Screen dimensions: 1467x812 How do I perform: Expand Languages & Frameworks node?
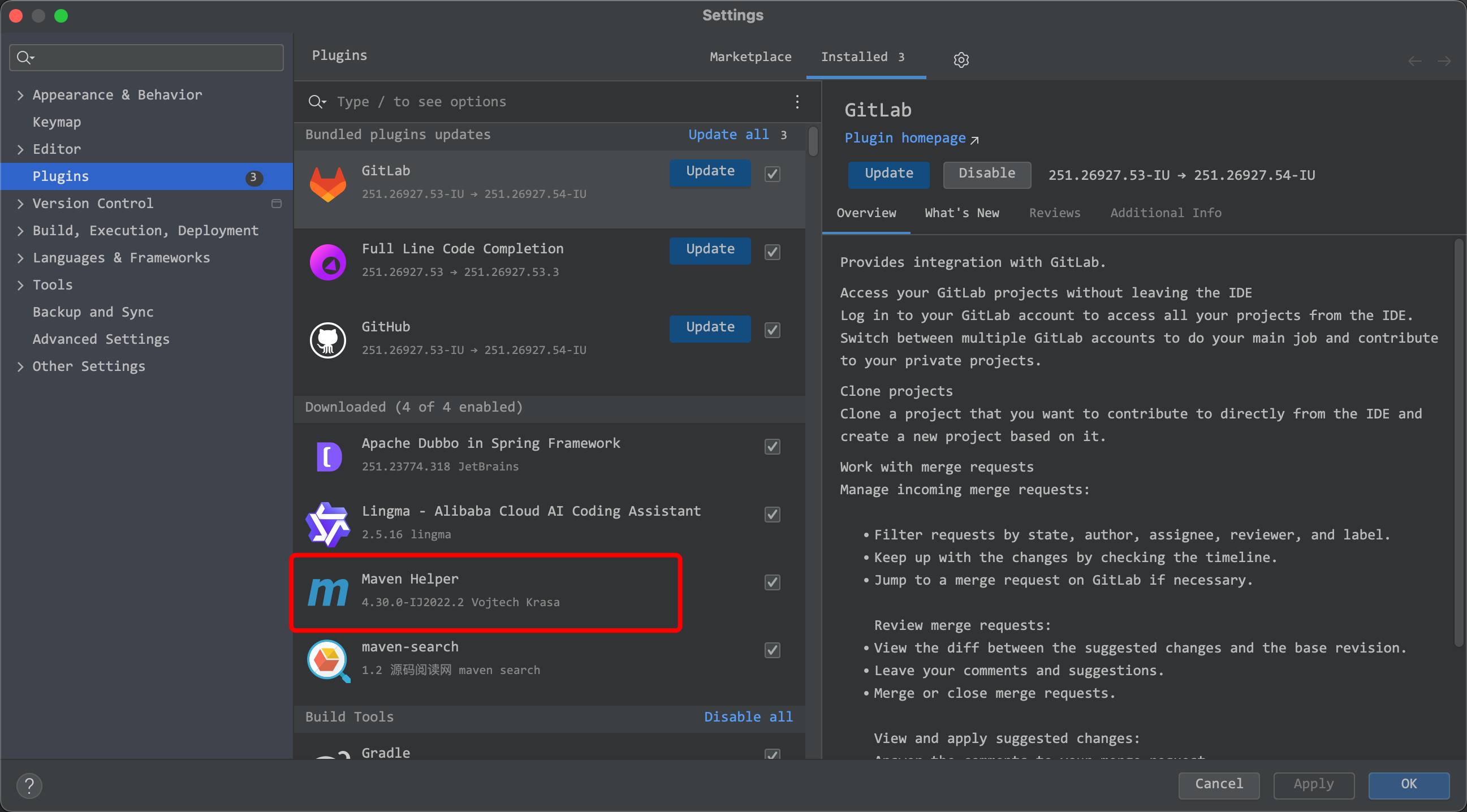(20, 258)
